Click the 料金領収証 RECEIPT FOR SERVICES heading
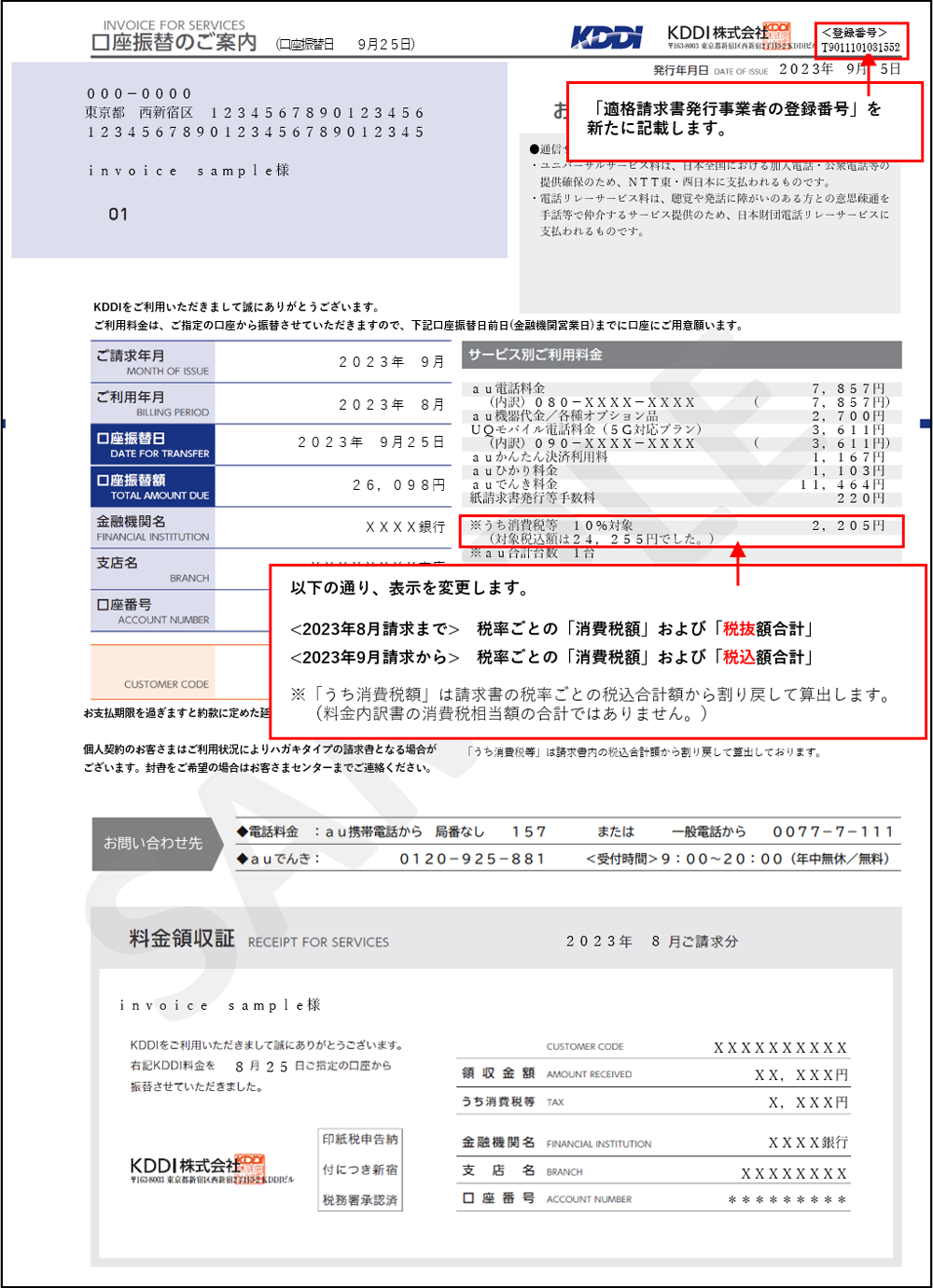This screenshot has height=1288, width=933. (x=258, y=940)
